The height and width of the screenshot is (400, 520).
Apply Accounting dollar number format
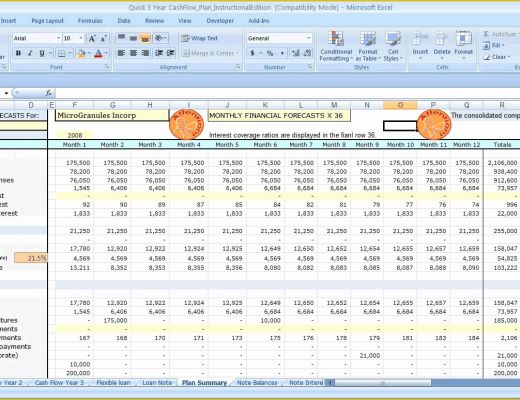click(252, 53)
